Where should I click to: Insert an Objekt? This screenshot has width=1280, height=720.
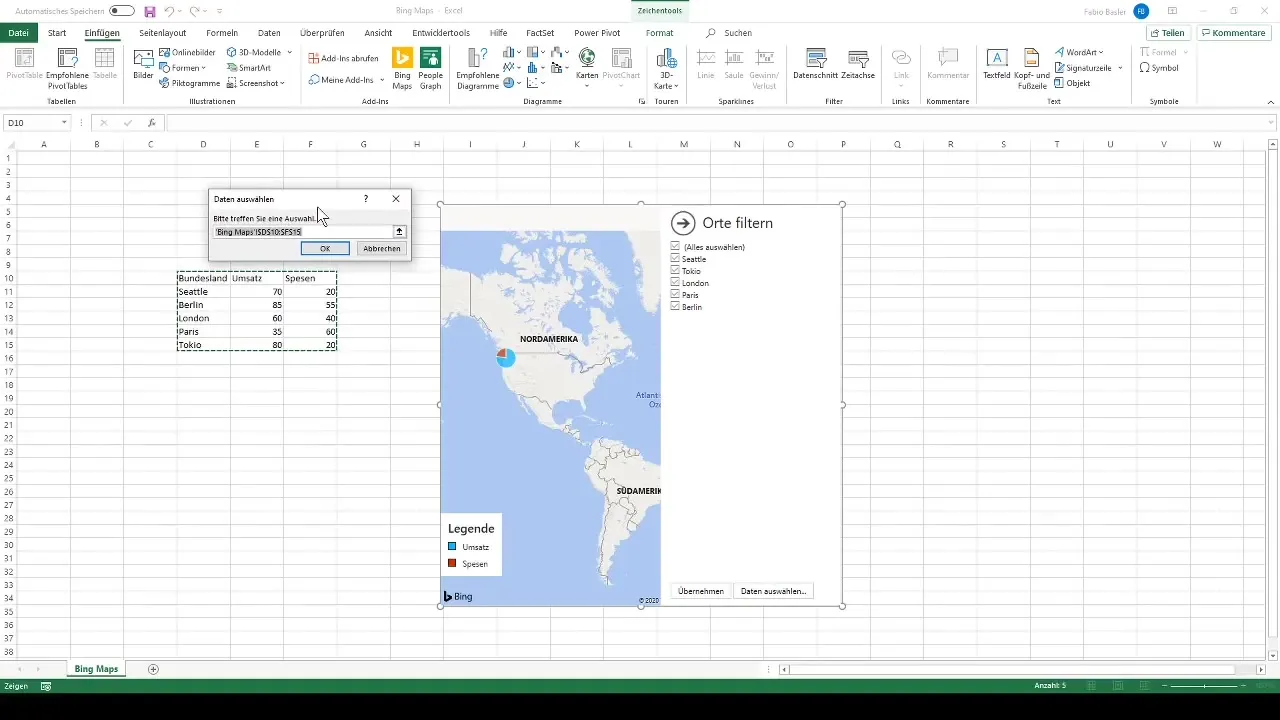(1072, 83)
